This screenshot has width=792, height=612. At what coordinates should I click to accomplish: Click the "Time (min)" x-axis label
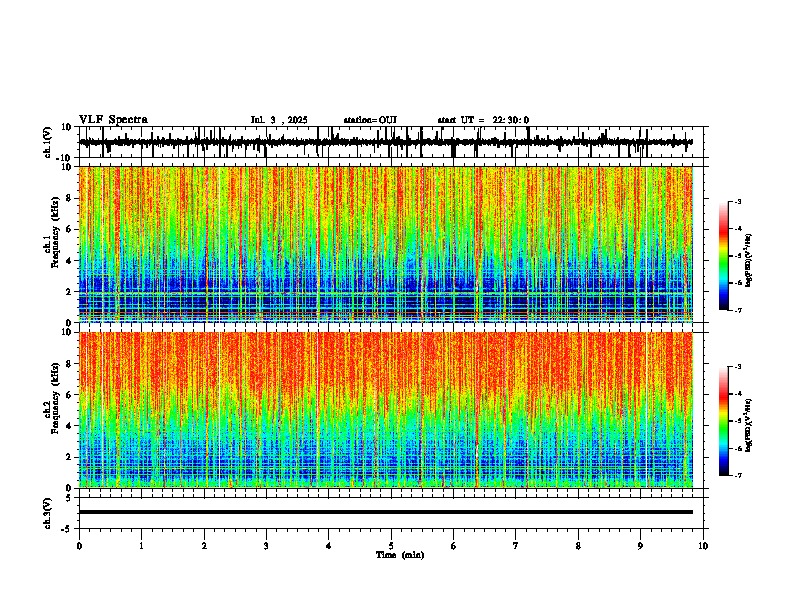point(400,555)
